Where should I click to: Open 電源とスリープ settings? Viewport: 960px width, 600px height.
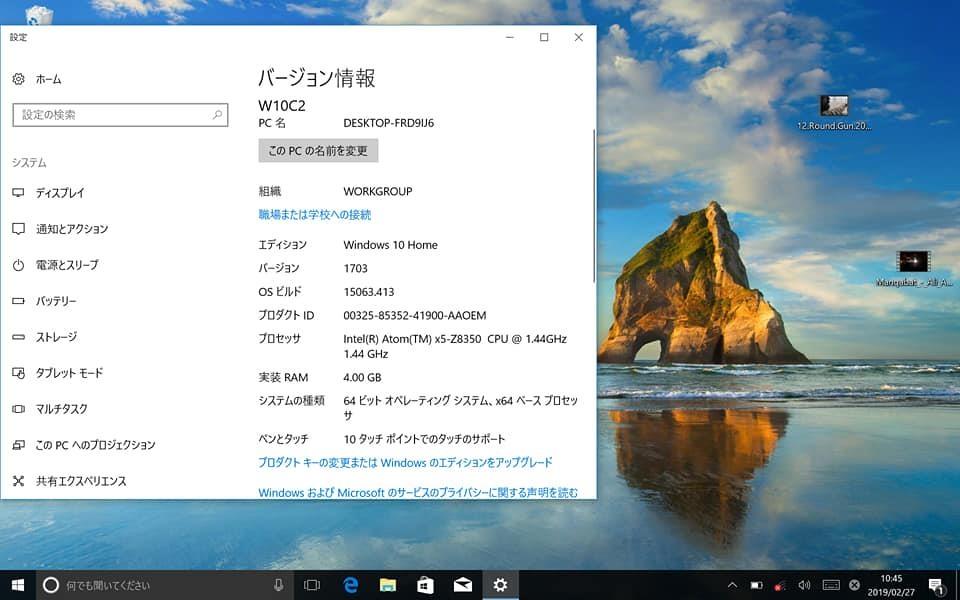[55, 265]
